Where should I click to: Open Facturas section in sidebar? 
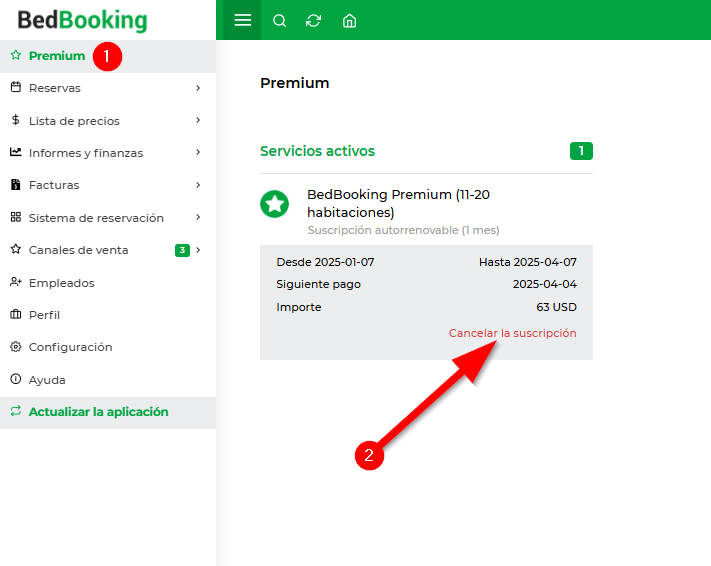pos(108,185)
